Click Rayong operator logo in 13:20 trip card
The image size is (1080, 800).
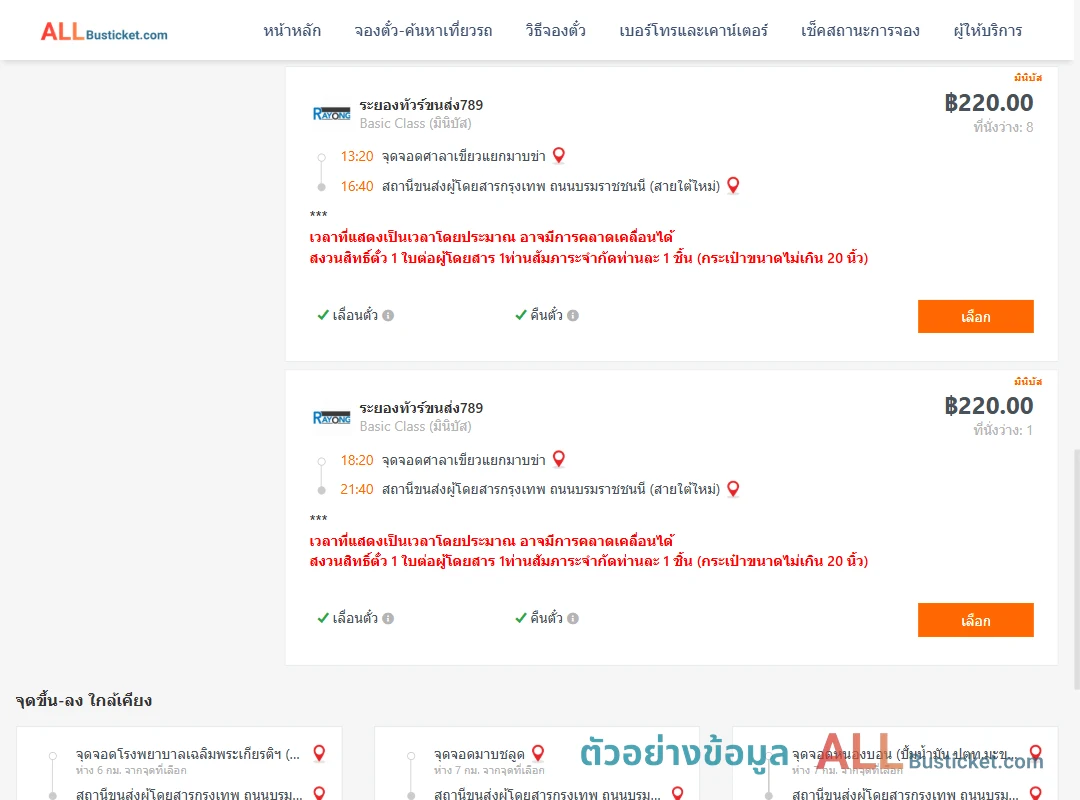tap(331, 114)
